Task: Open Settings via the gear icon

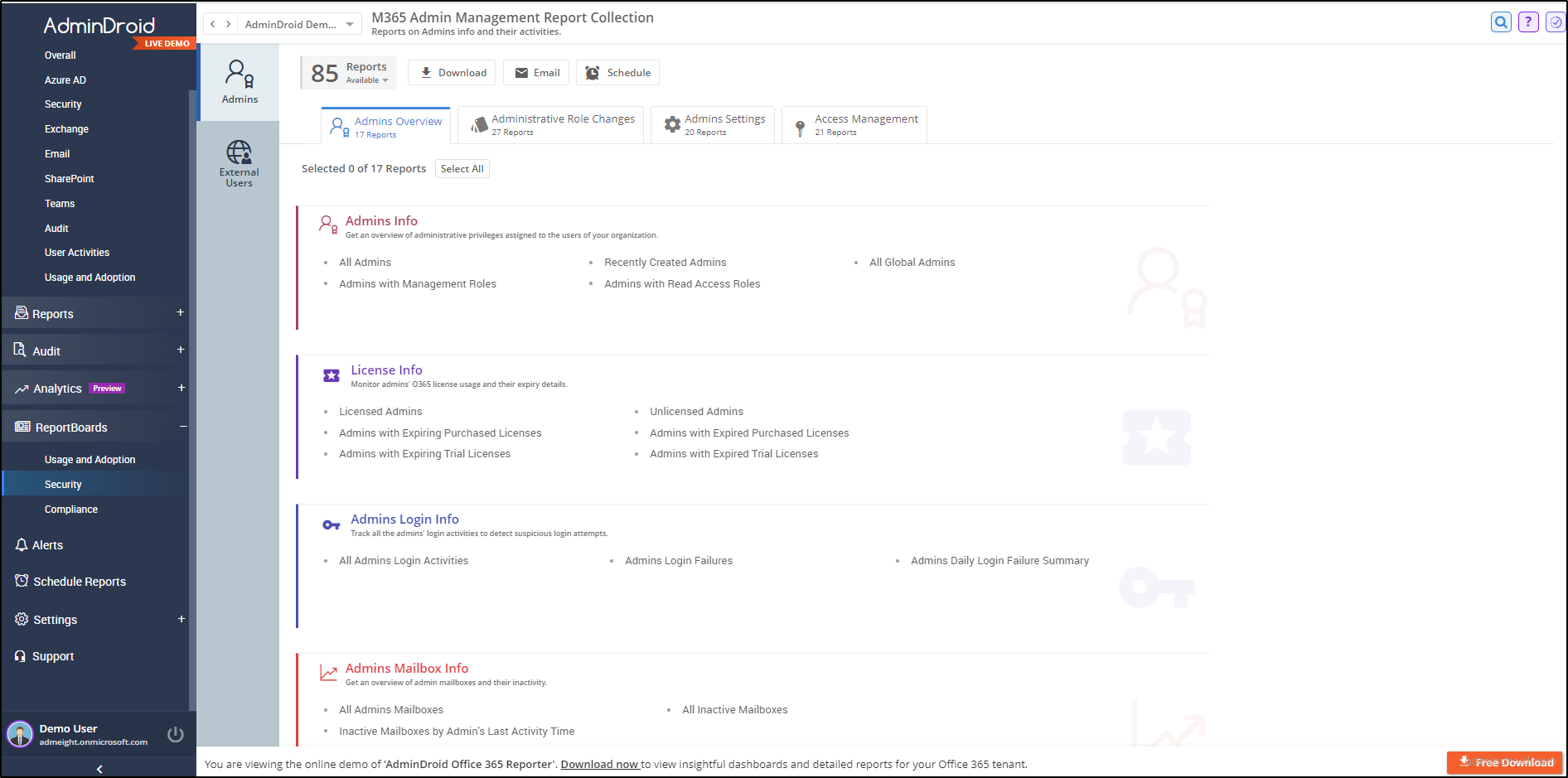Action: tap(21, 619)
